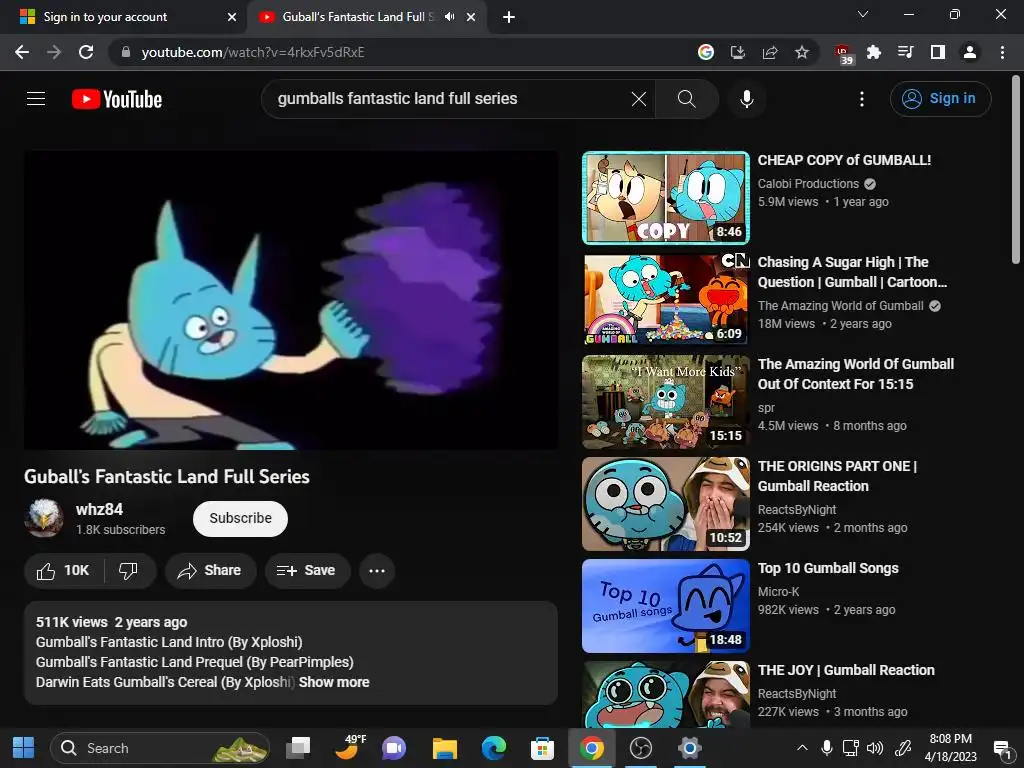Reload the YouTube page
1024x768 pixels.
(x=86, y=52)
